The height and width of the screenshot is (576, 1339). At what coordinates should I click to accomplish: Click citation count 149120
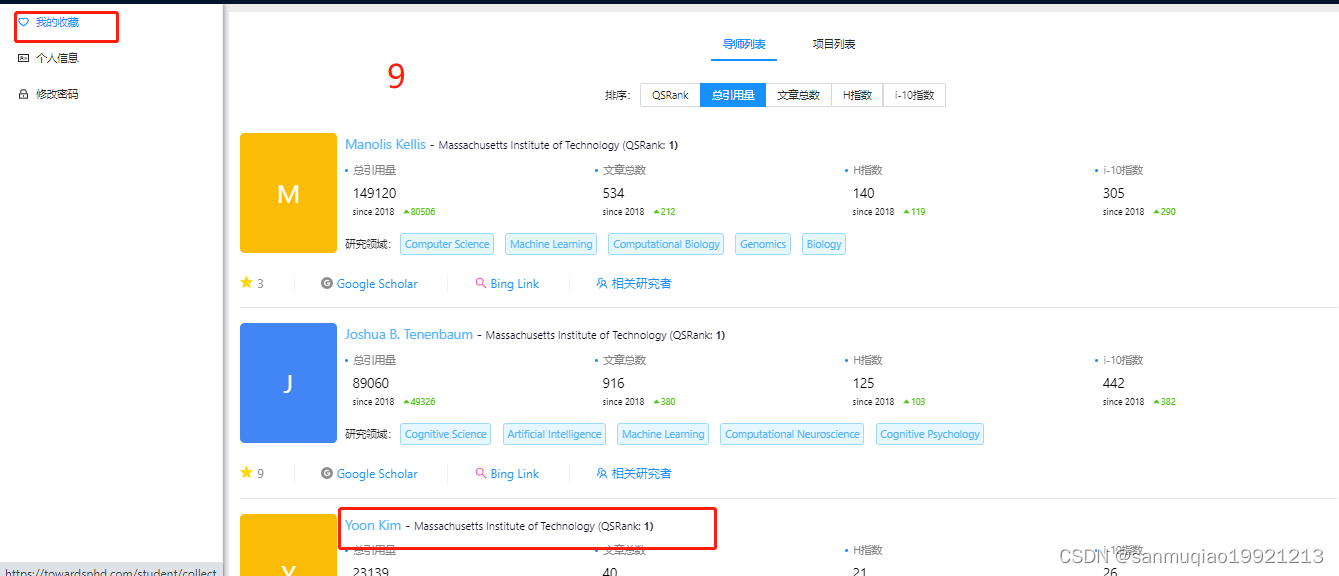click(375, 193)
